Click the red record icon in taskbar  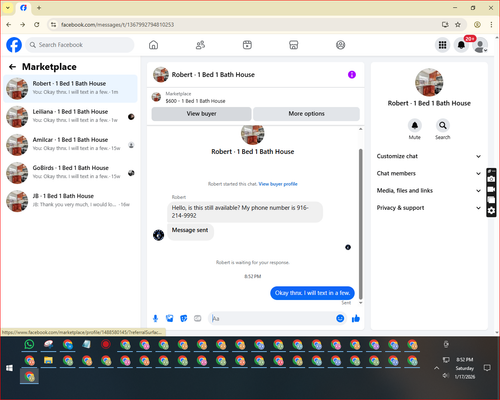tap(106, 344)
